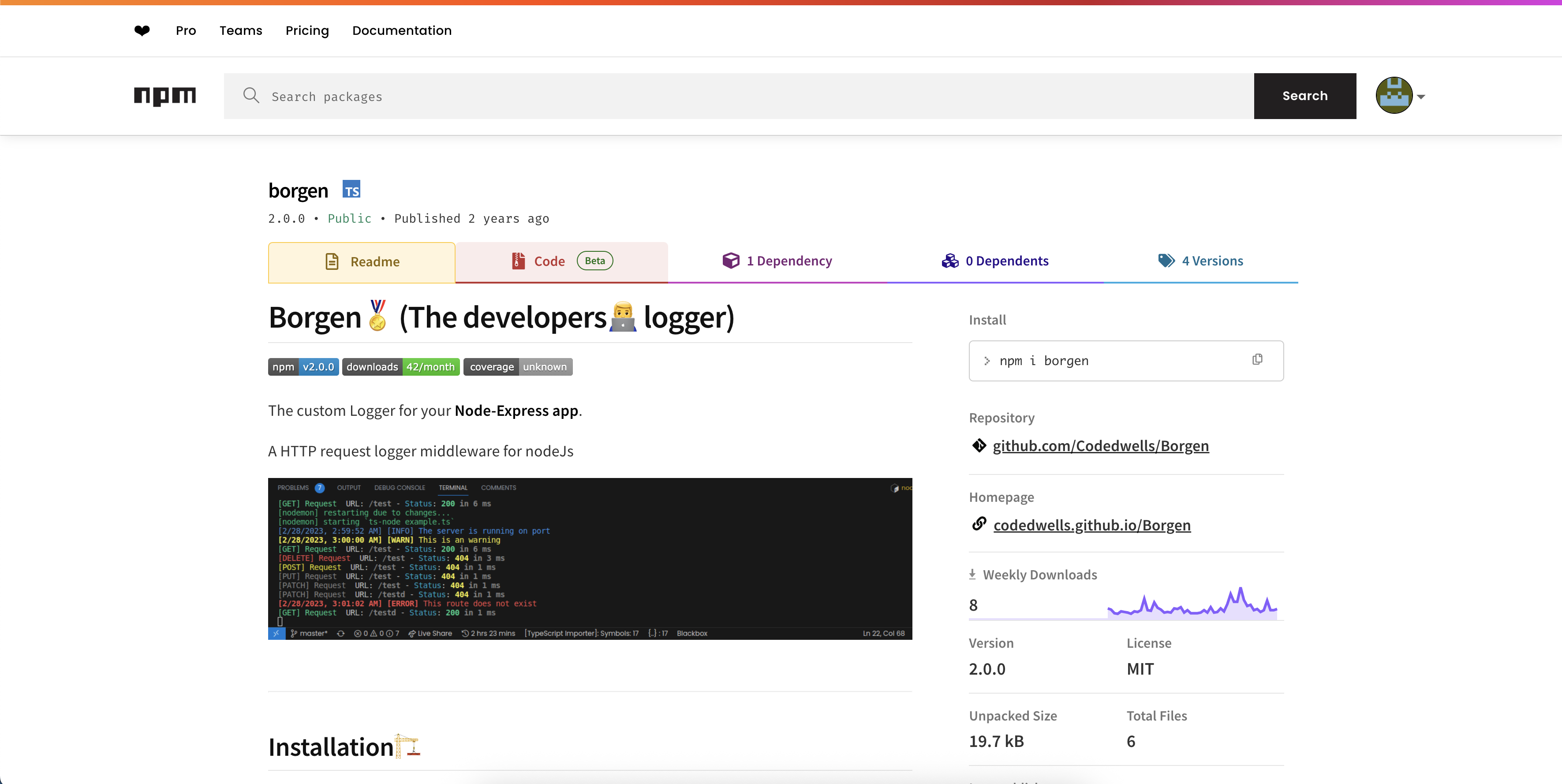Click the Version value 2.0.0 in sidebar
The height and width of the screenshot is (784, 1562).
click(987, 669)
